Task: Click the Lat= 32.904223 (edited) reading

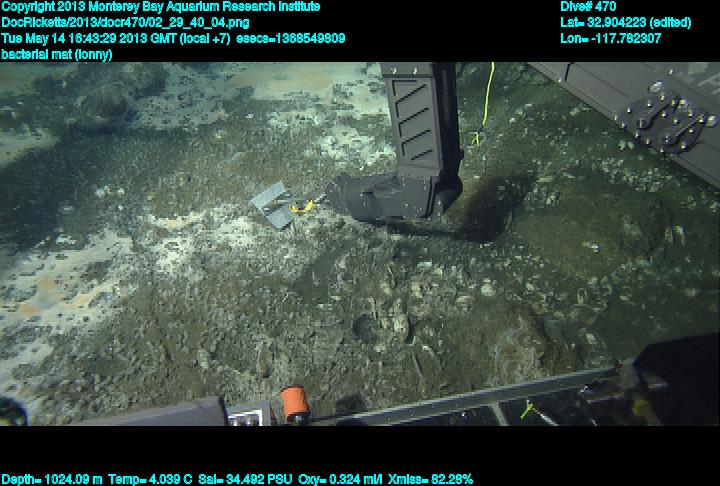Action: point(625,23)
